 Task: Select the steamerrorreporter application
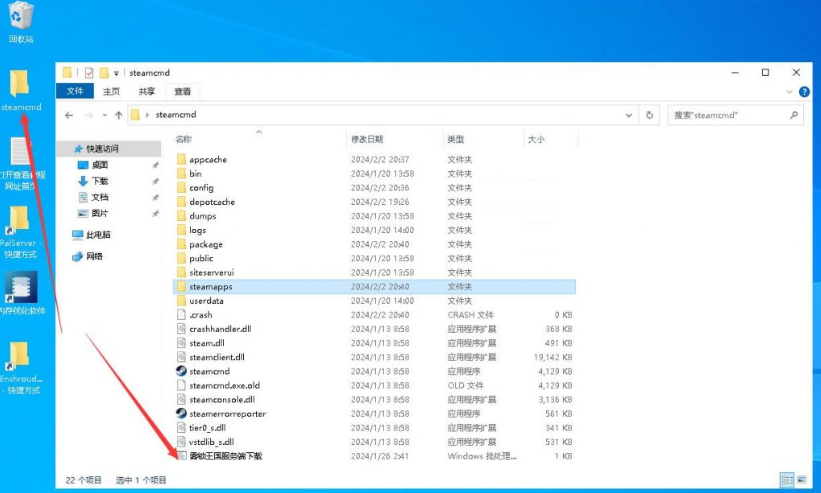point(227,413)
